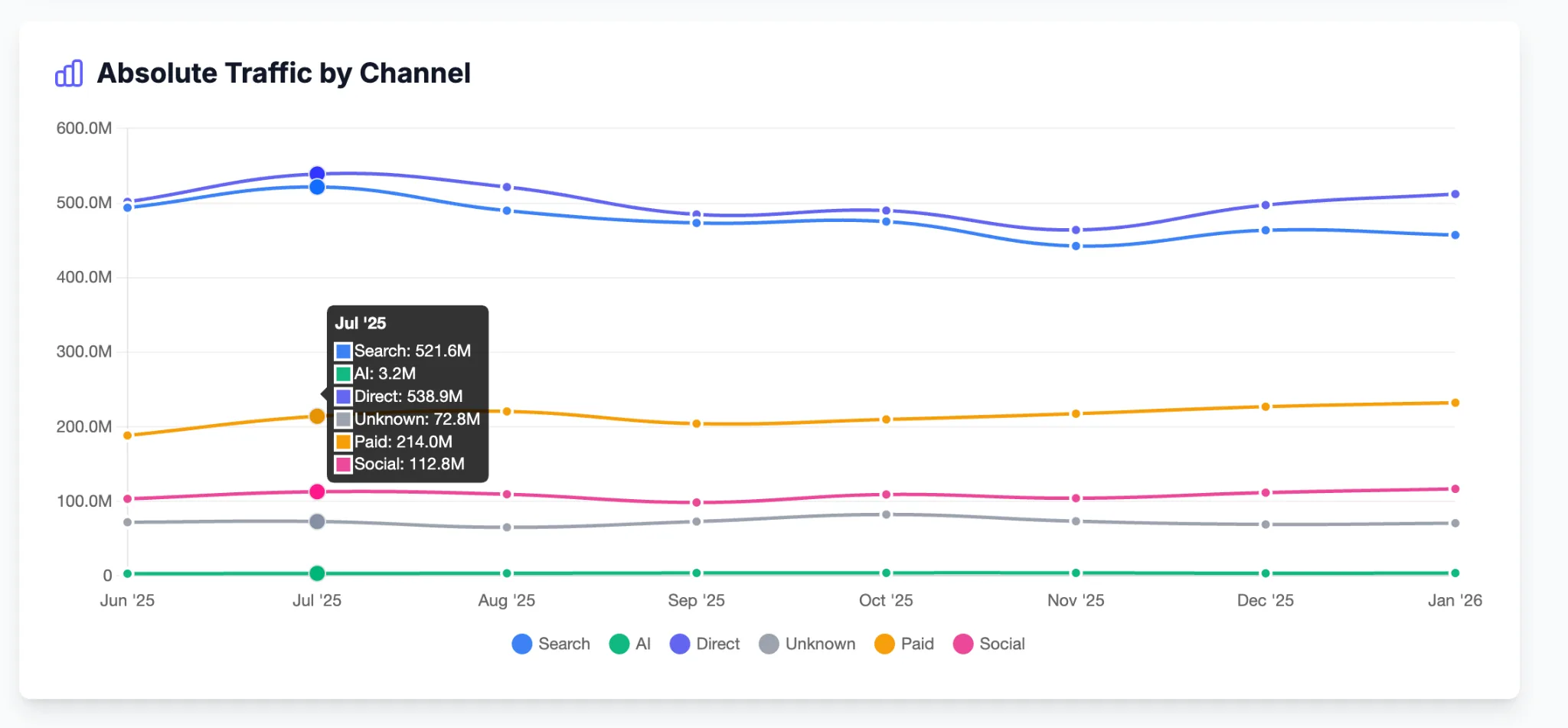Select the purple Direct legend dot
The image size is (1568, 728).
tap(678, 644)
